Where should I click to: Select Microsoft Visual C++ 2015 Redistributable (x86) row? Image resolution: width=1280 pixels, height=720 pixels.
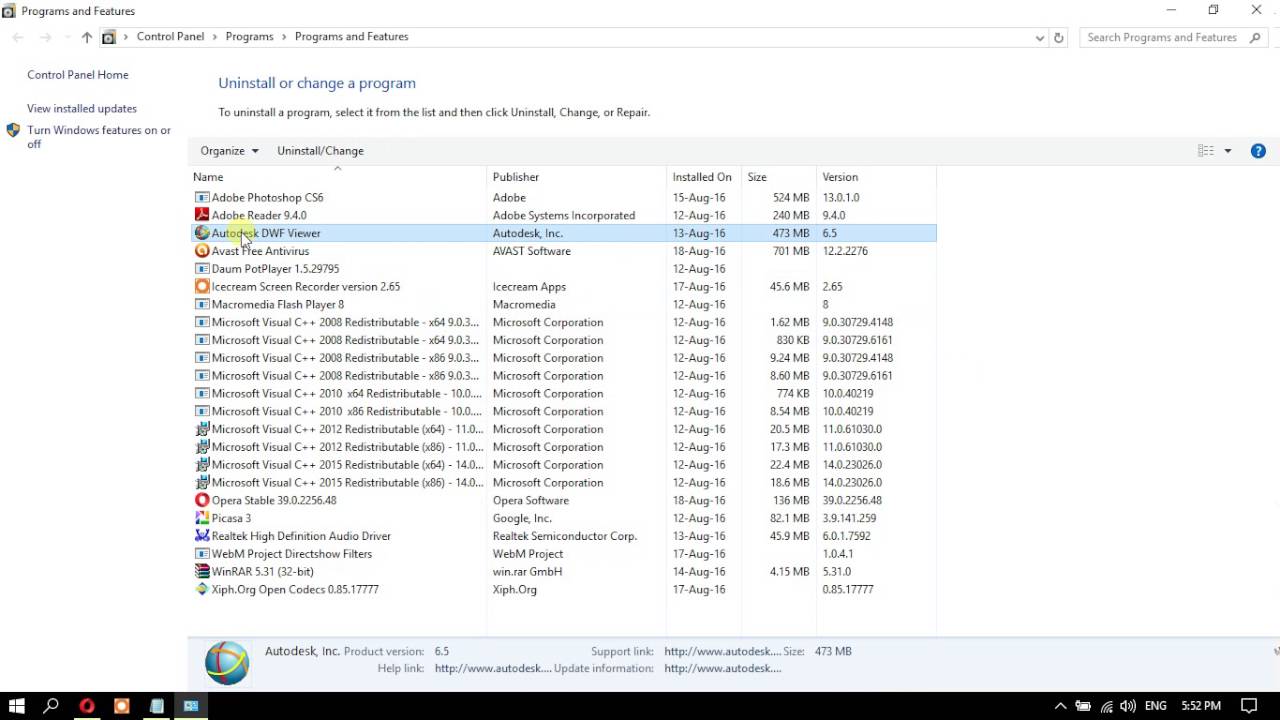click(x=564, y=483)
